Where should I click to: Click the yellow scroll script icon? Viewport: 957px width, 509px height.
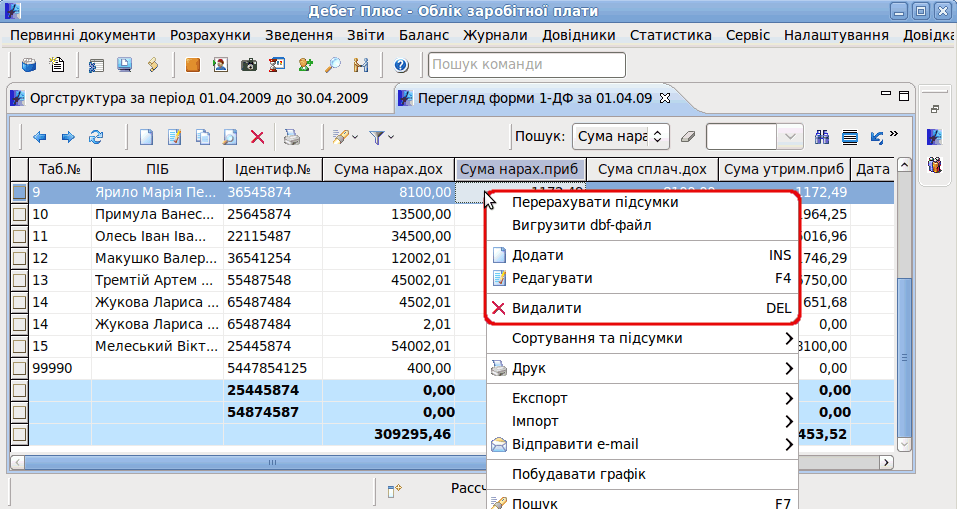[x=153, y=65]
